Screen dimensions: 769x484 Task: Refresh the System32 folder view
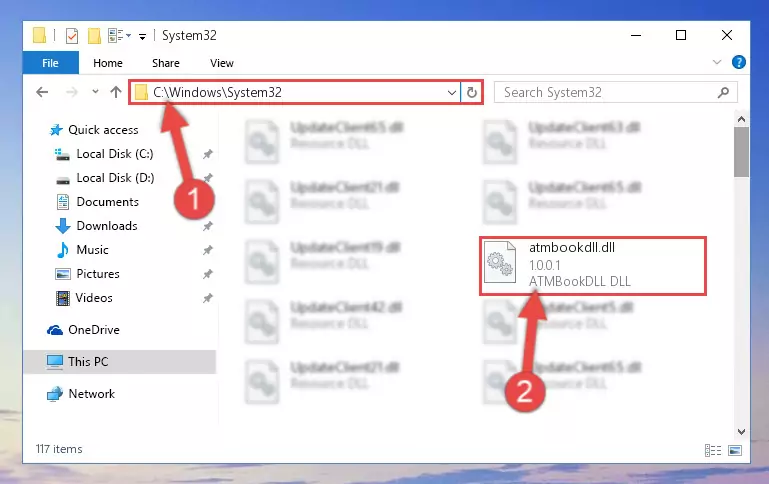click(471, 92)
